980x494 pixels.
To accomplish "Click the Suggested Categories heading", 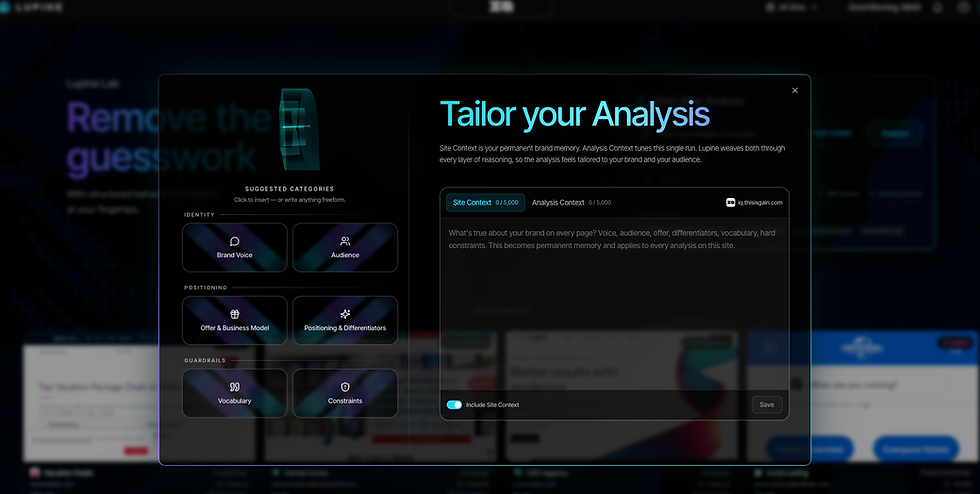I will [x=289, y=189].
